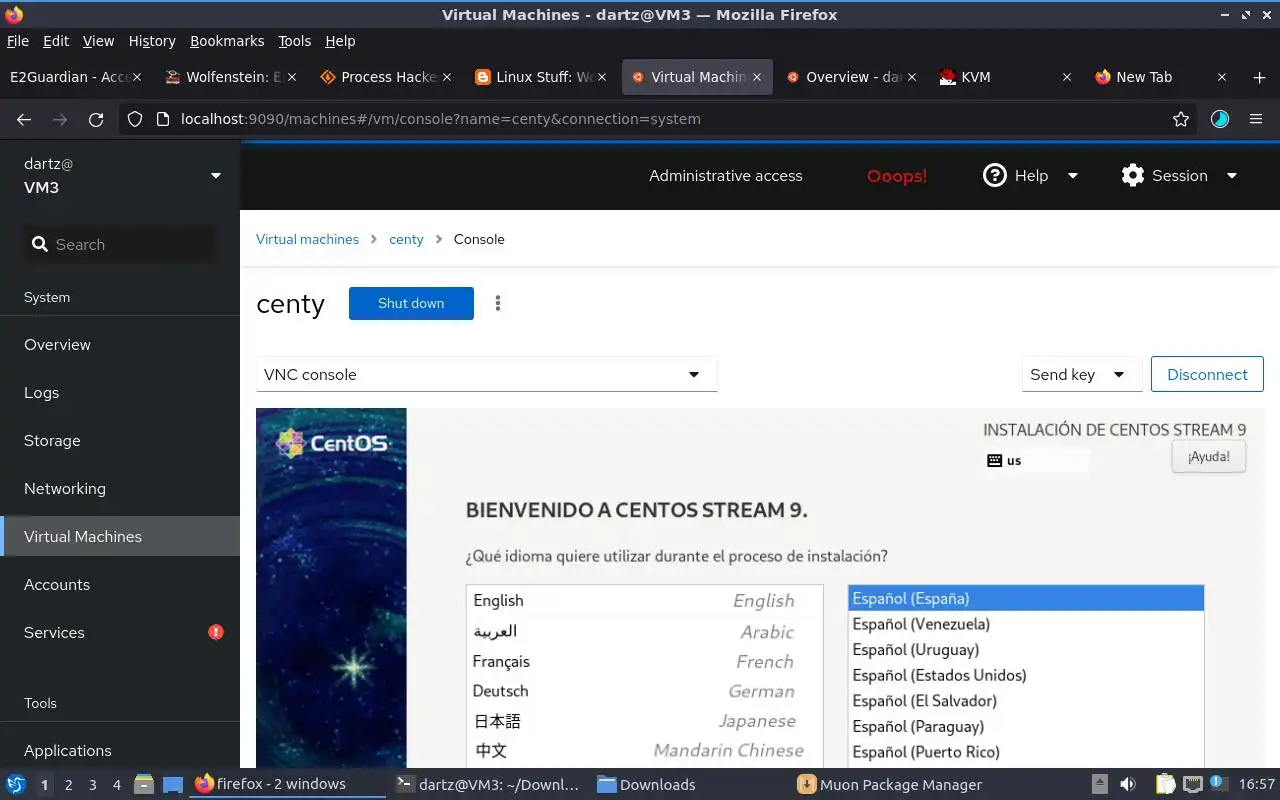Open Networking in the Cockpit sidebar
1280x800 pixels.
[x=120, y=488]
